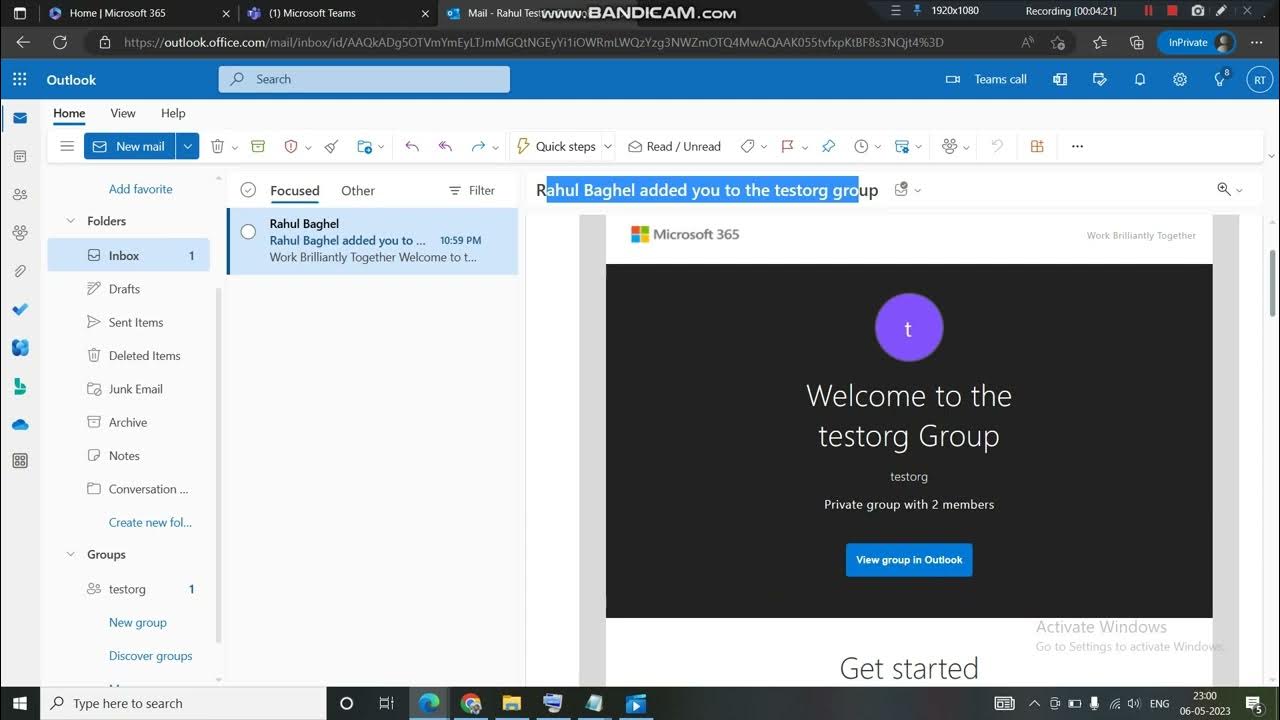
Task: Open Calendar in the left app rail
Action: pos(20,156)
